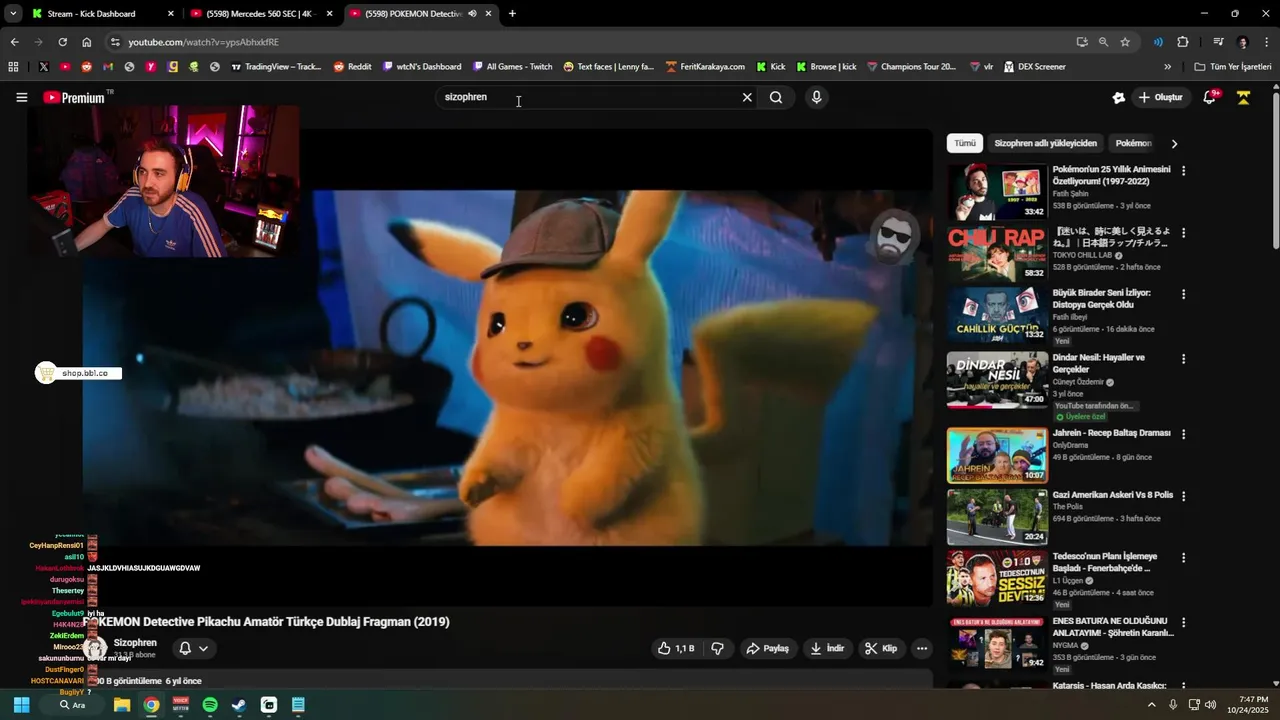The height and width of the screenshot is (720, 1280).
Task: Play the Pokémon 25 Yıllık Anime thumbnail
Action: pyautogui.click(x=997, y=191)
